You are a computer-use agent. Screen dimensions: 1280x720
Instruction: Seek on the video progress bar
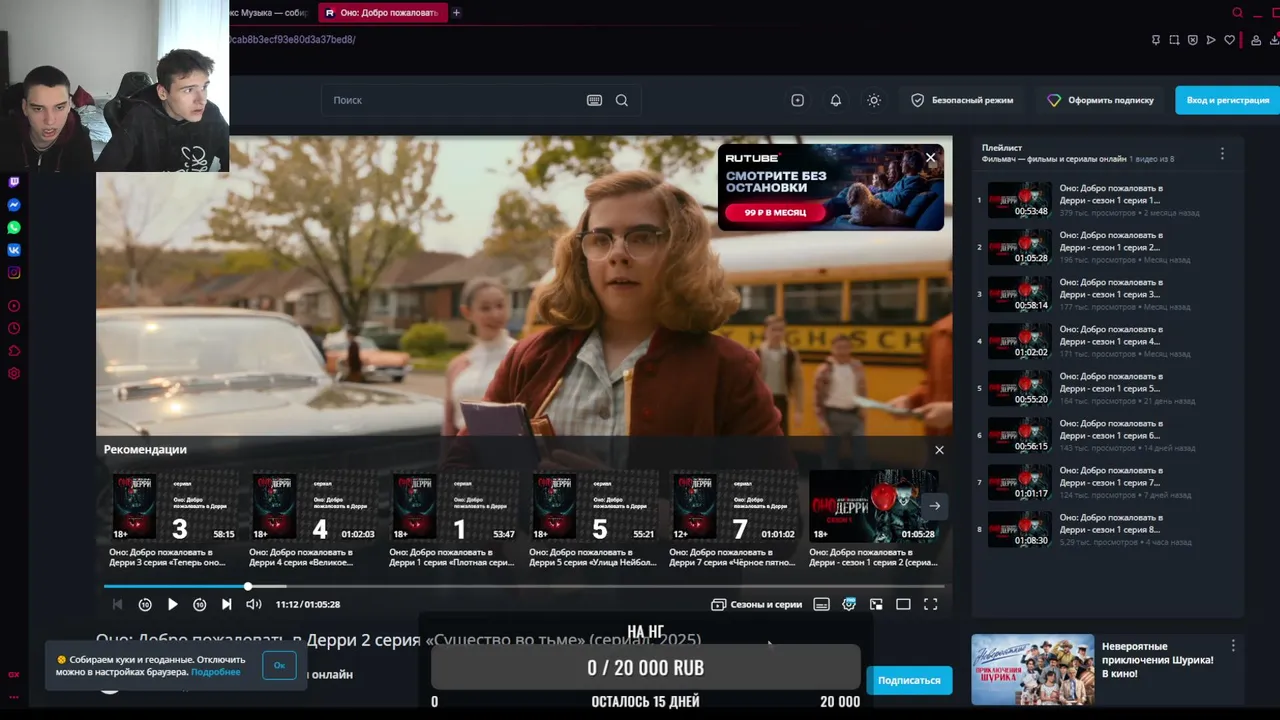tap(524, 586)
